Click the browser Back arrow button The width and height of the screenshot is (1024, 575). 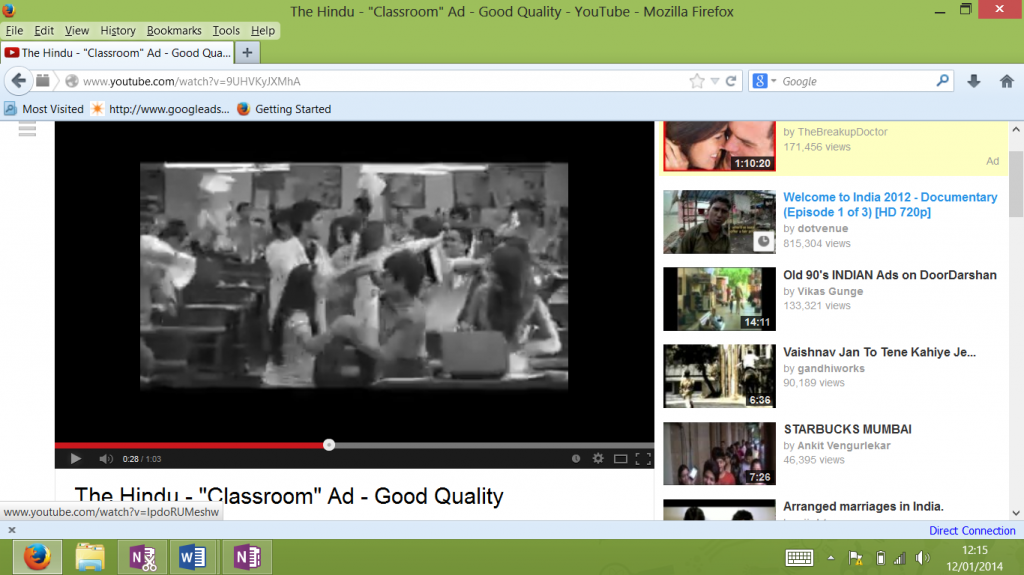coord(19,81)
